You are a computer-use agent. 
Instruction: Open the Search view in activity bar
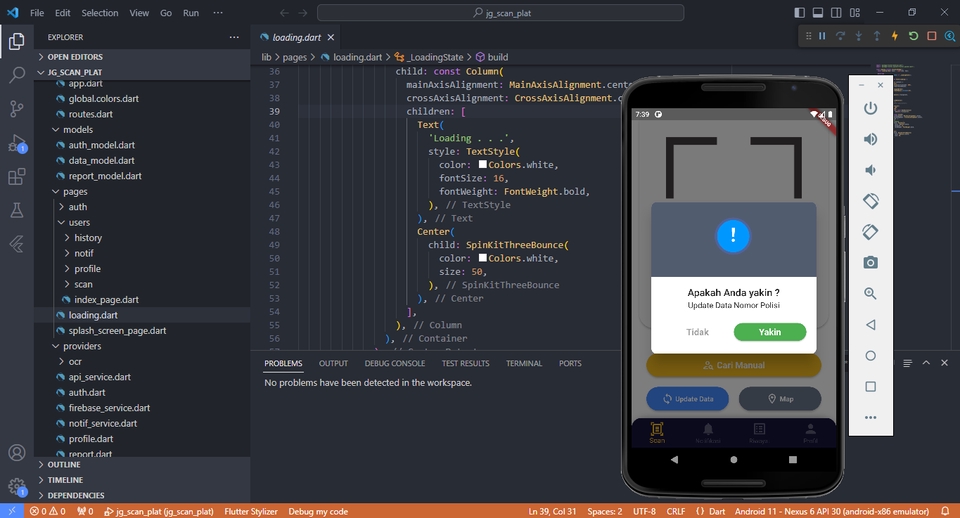tap(17, 75)
